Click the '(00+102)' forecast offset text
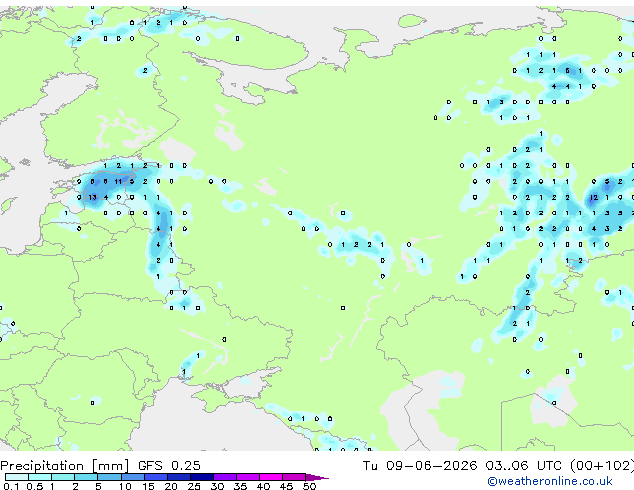634x490 pixels. (x=602, y=466)
